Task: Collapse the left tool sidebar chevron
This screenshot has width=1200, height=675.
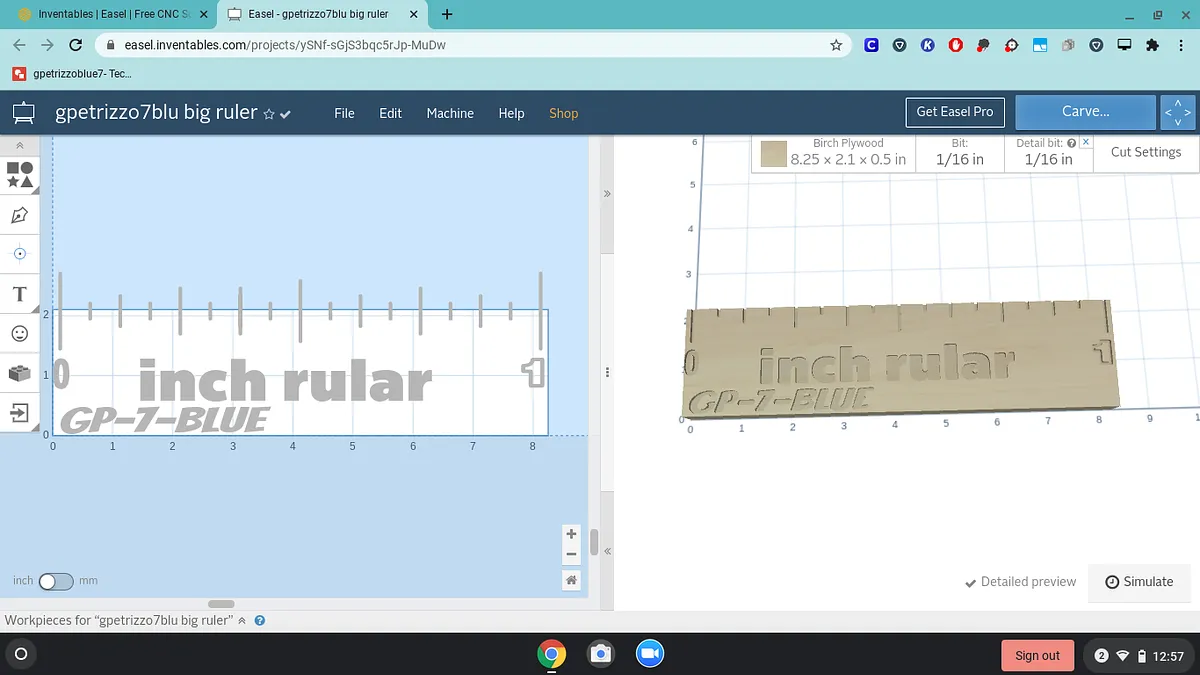Action: coord(20,145)
